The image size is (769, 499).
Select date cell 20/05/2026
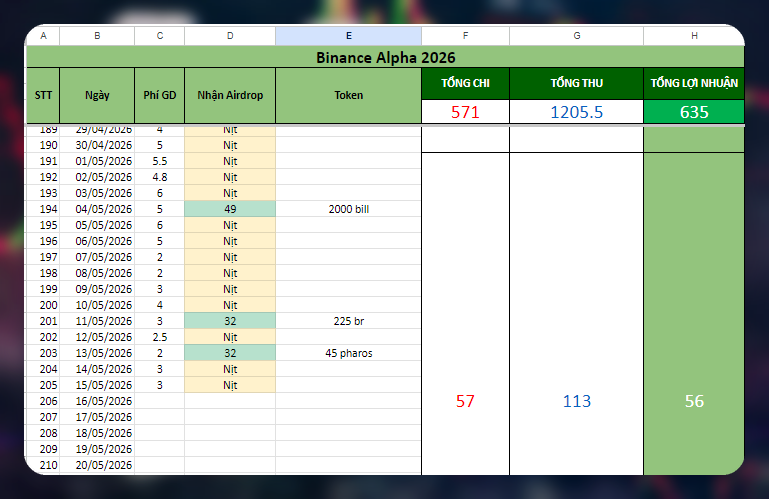pos(97,465)
